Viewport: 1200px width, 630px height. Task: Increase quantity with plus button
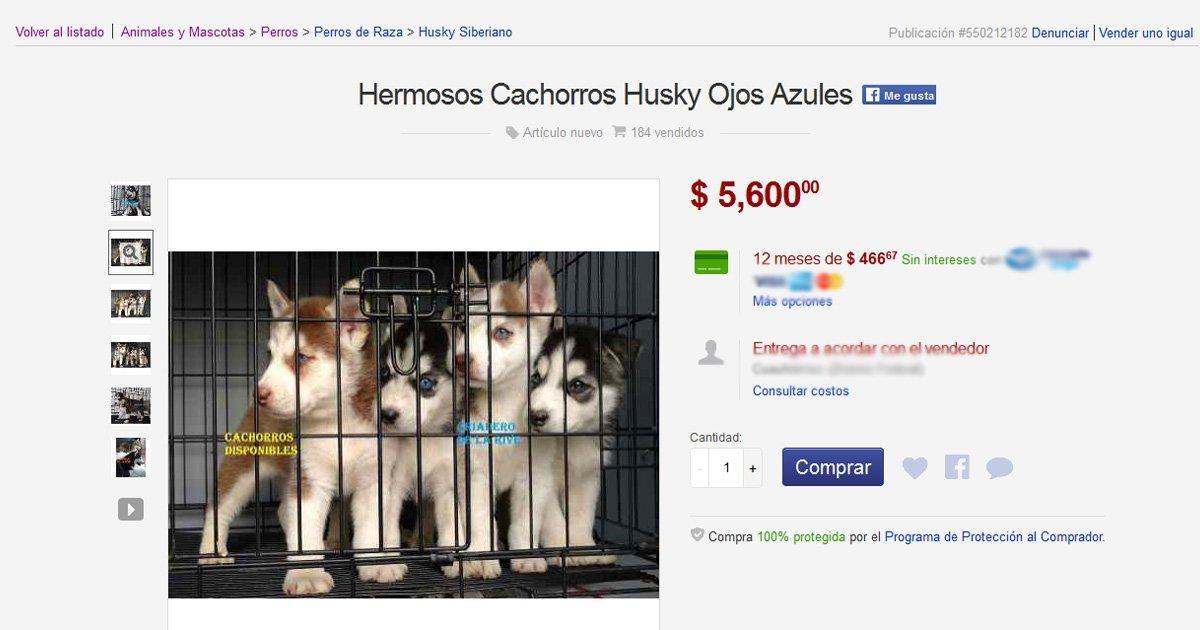point(752,468)
